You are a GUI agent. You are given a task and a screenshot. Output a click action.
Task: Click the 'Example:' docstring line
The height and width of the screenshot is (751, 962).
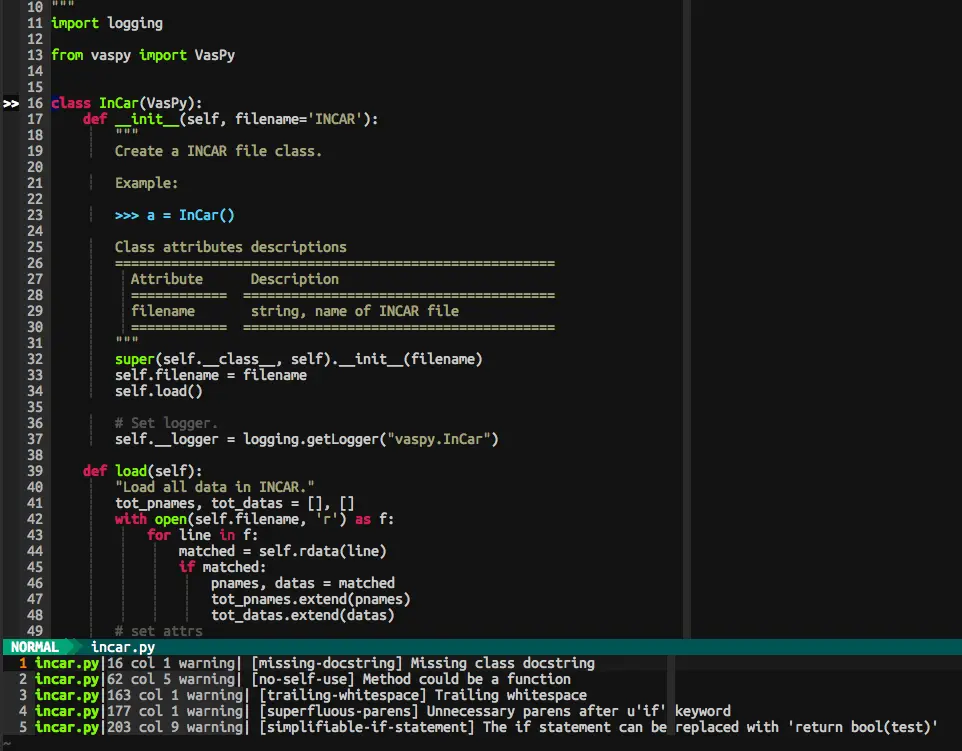(x=146, y=183)
